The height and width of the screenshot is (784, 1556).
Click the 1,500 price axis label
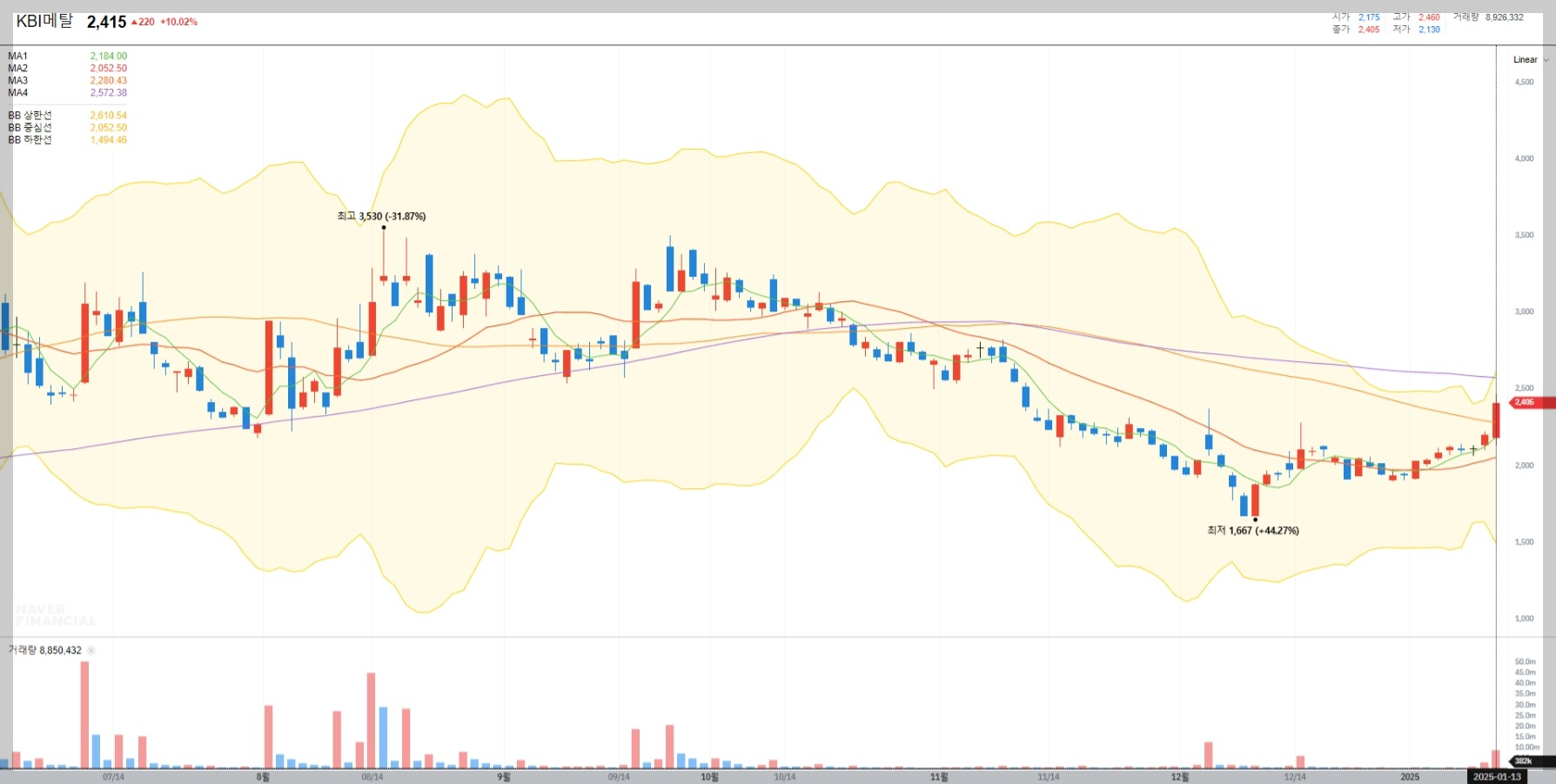tap(1524, 542)
